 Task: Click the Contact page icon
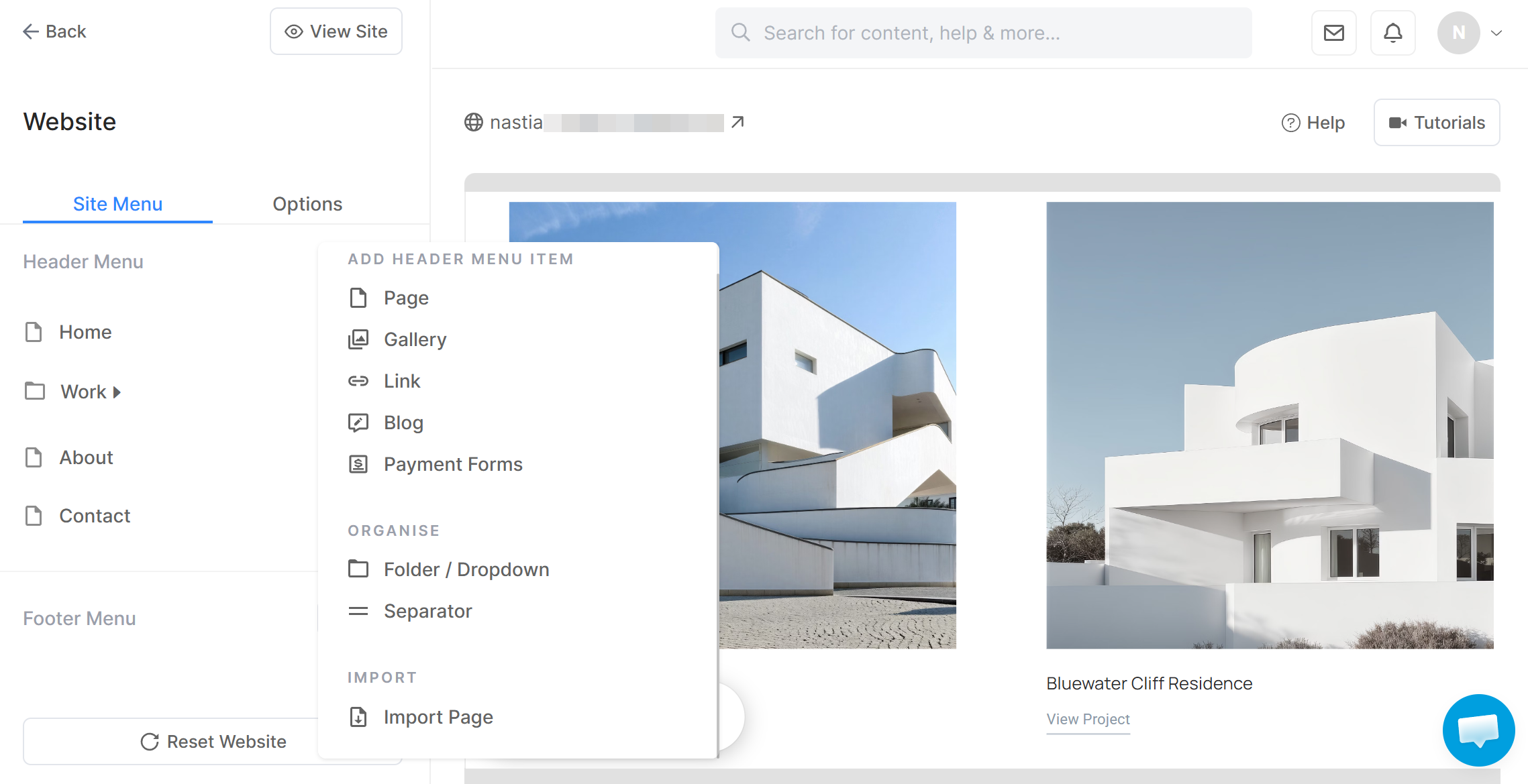point(34,516)
